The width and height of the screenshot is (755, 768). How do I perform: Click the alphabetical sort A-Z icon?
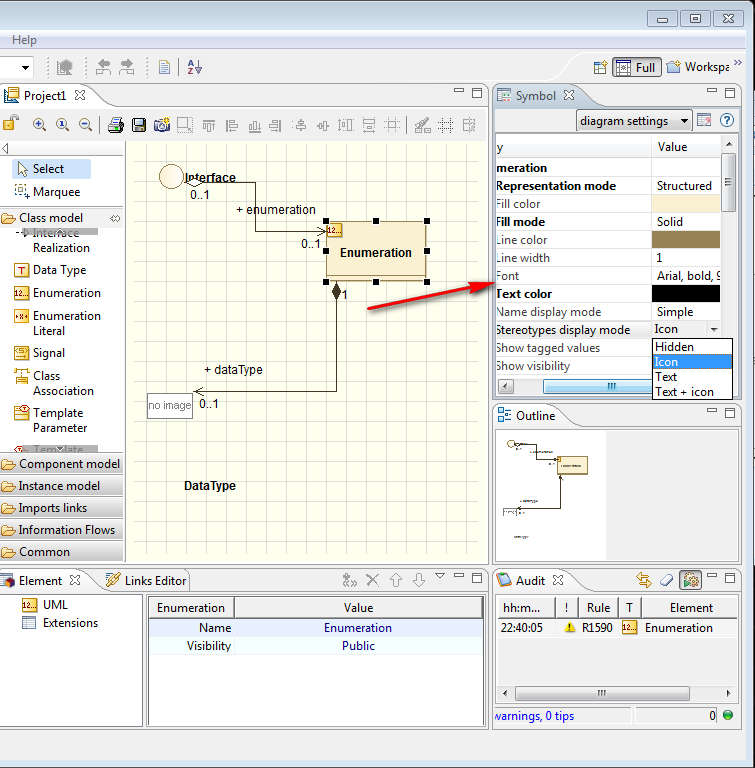coord(194,67)
